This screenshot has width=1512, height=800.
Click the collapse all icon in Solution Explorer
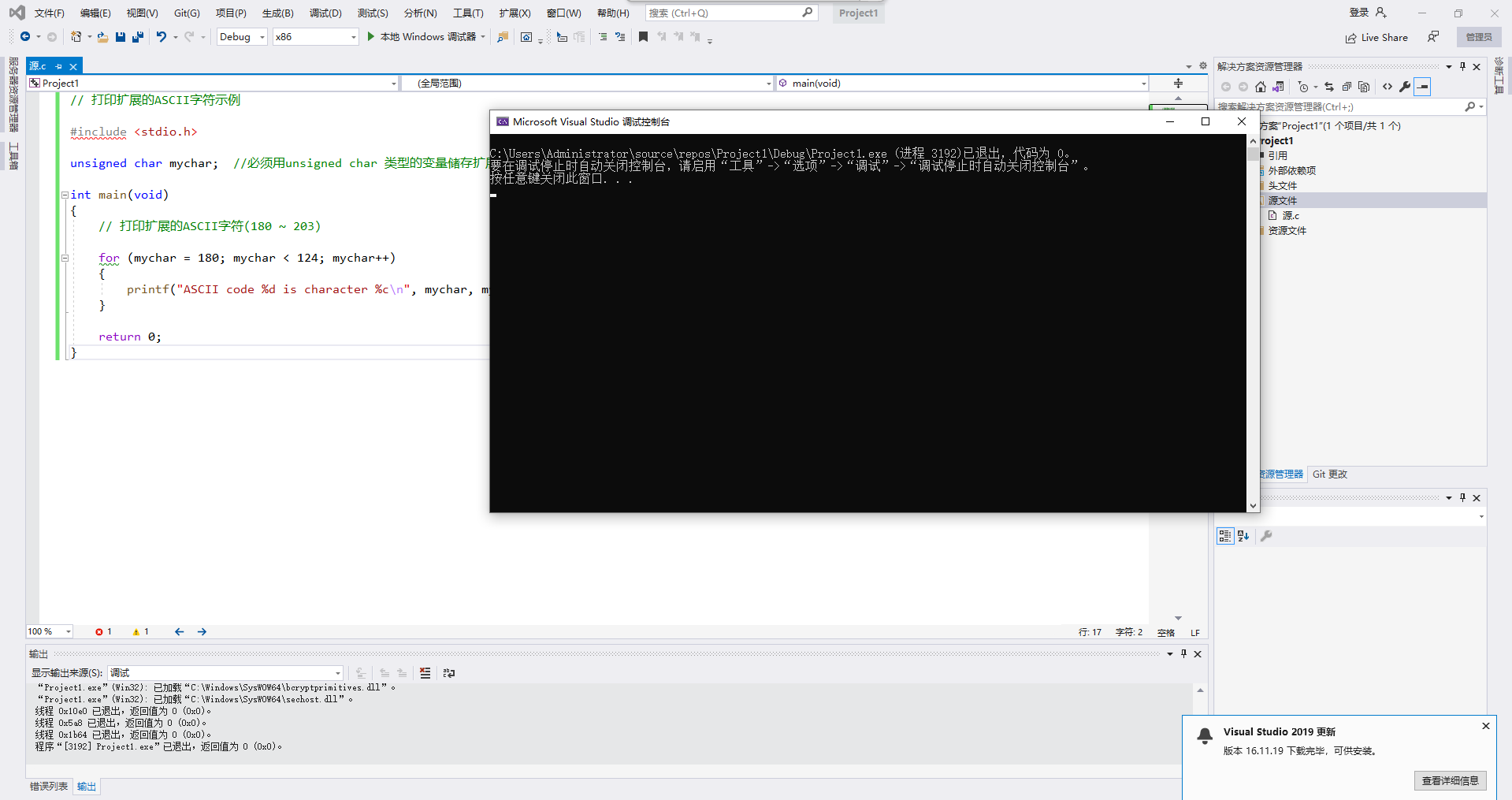click(x=1347, y=87)
